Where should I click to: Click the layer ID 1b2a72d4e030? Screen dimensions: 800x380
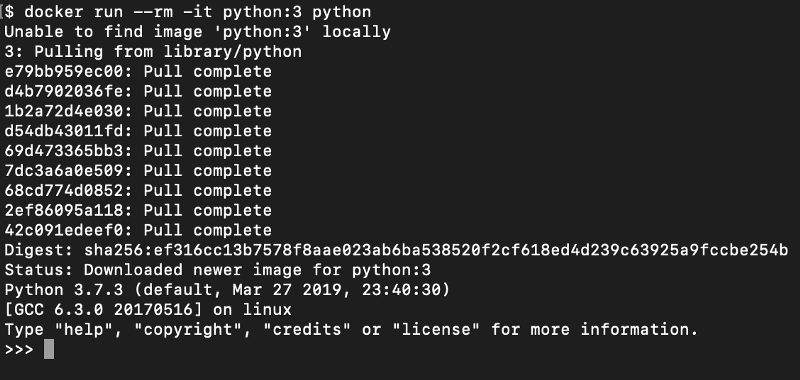[64, 111]
